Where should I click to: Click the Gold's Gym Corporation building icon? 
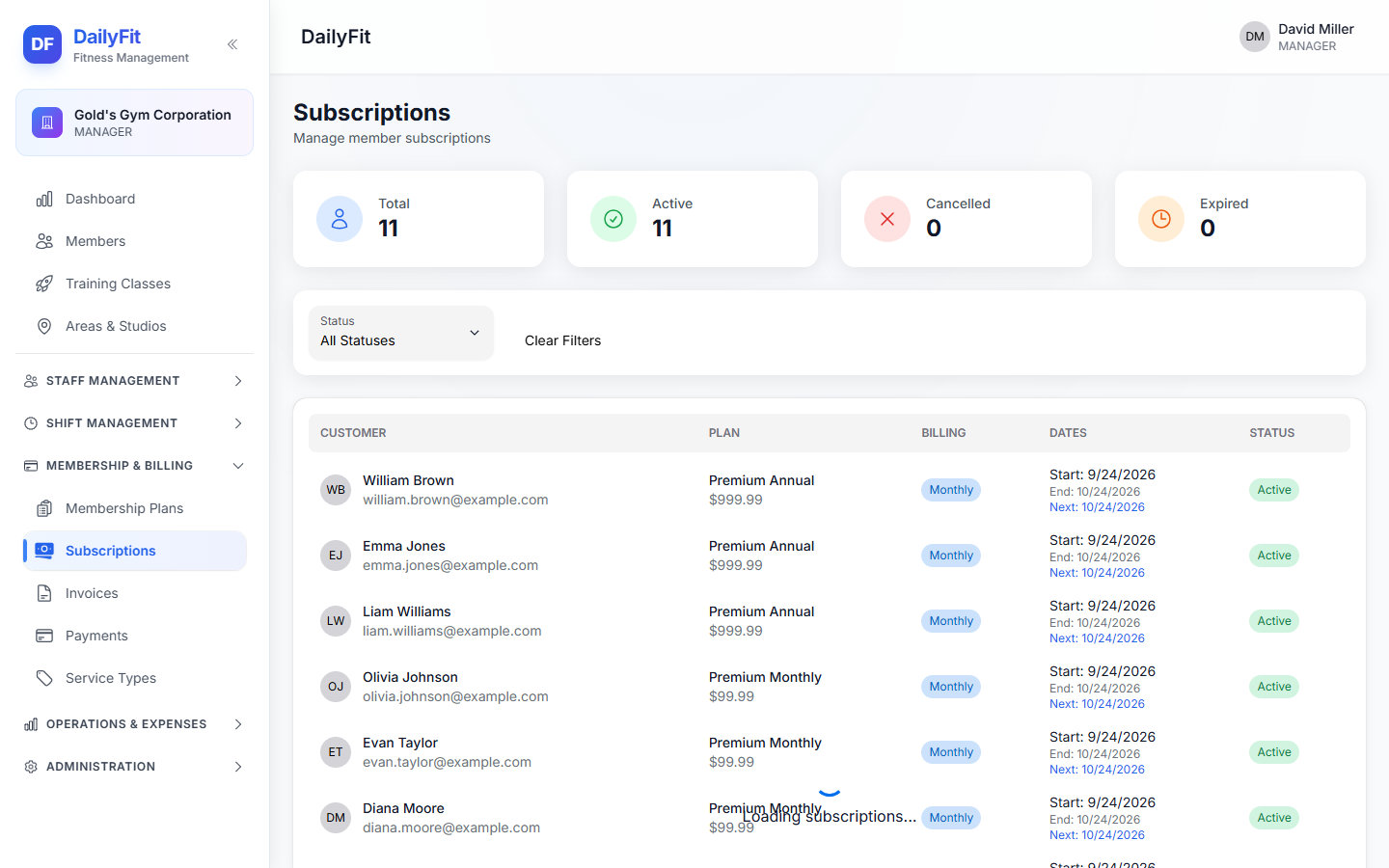coord(47,122)
